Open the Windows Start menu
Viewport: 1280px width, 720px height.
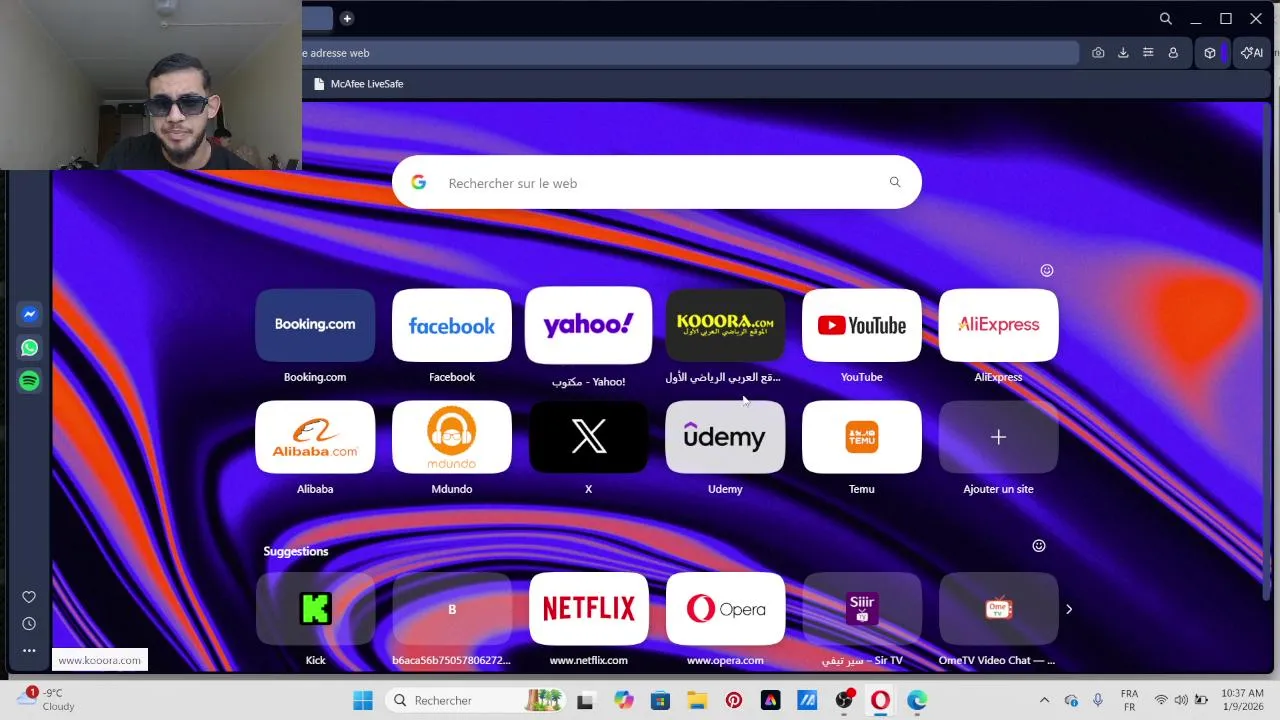coord(363,700)
